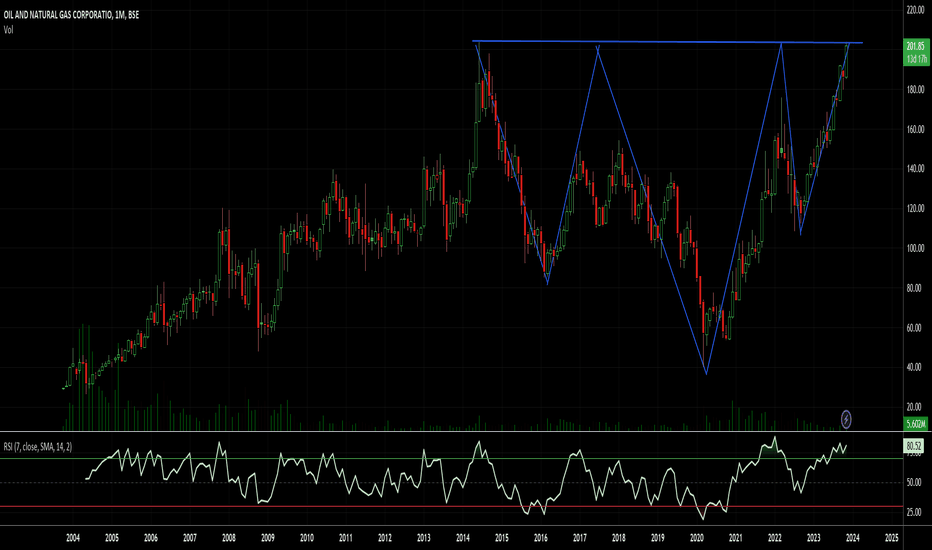Click the 2024 year label on time axis
Screen dimensions: 932x550
click(852, 538)
